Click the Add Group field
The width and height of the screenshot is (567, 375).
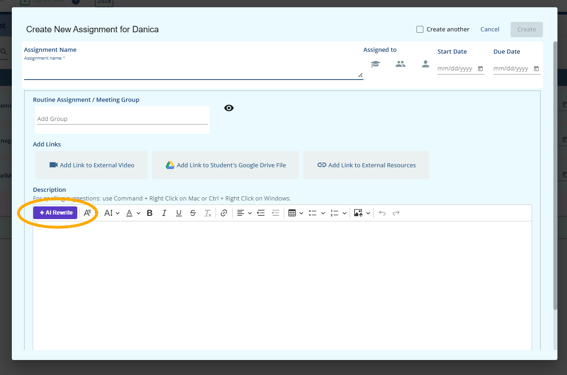[122, 119]
